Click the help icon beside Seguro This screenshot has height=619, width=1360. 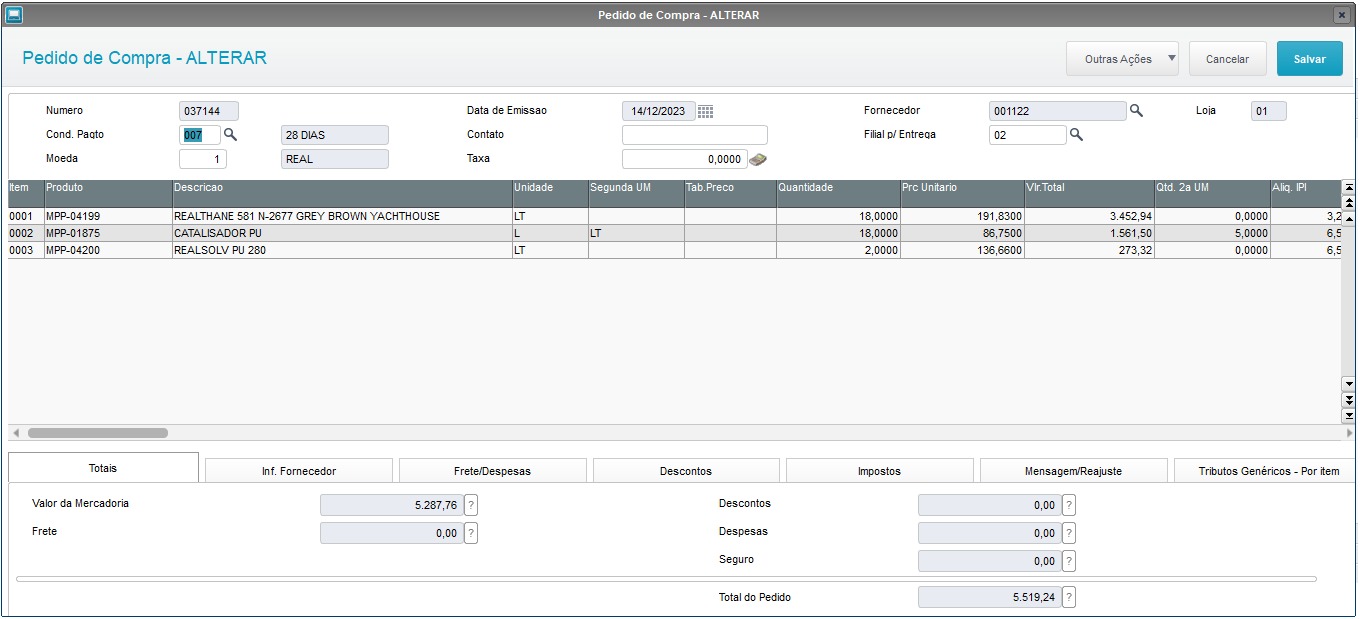tap(1069, 561)
